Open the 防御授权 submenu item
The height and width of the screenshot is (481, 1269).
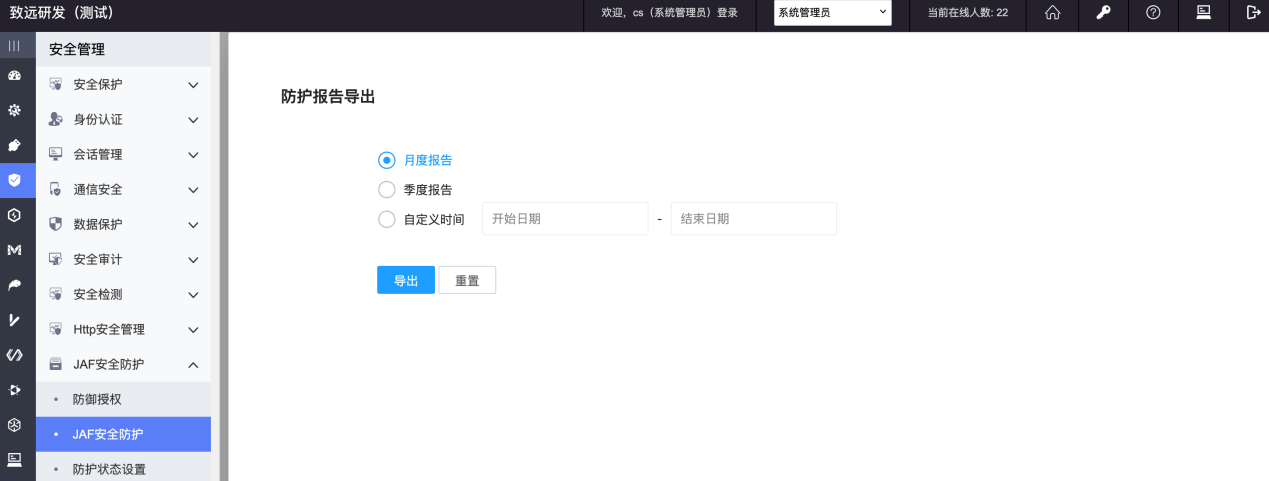(x=97, y=399)
